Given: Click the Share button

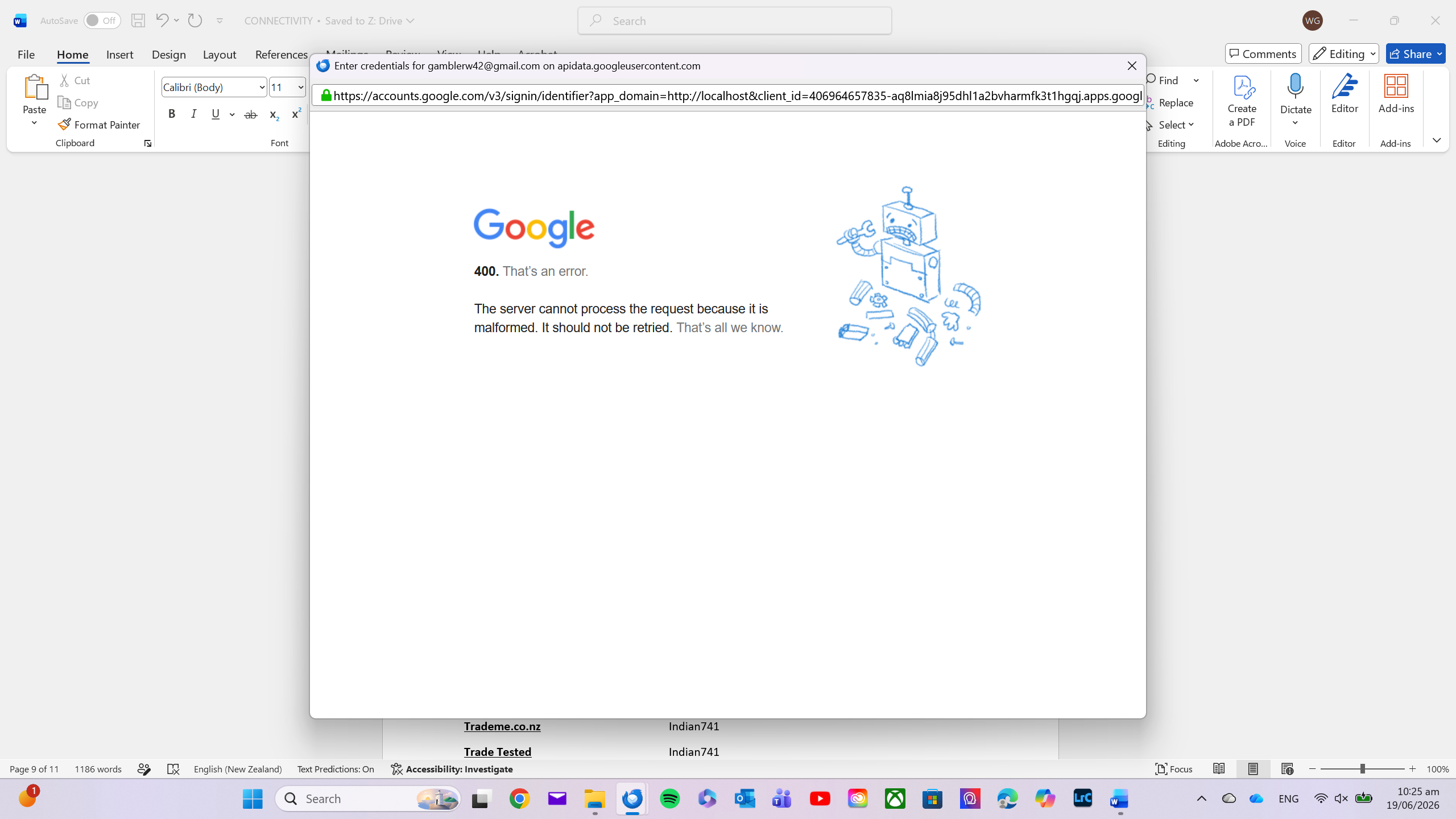Looking at the screenshot, I should pyautogui.click(x=1416, y=53).
